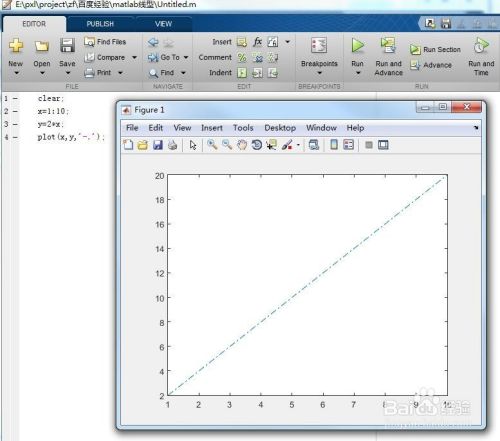The image size is (500, 441).
Task: Expand the Save dropdown arrow
Action: [68, 73]
